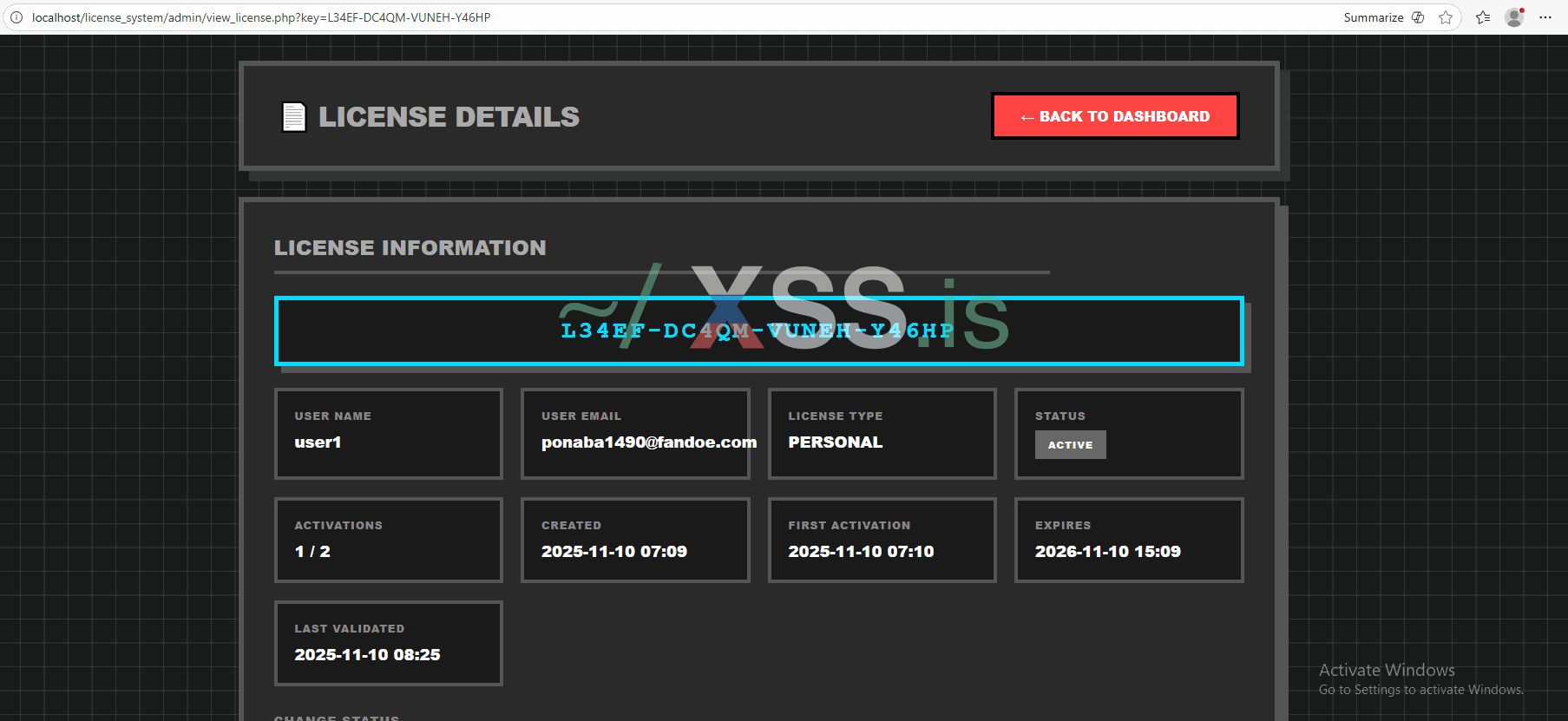The width and height of the screenshot is (1568, 721).
Task: Click the ACTIVATIONS label
Action: pos(338,526)
